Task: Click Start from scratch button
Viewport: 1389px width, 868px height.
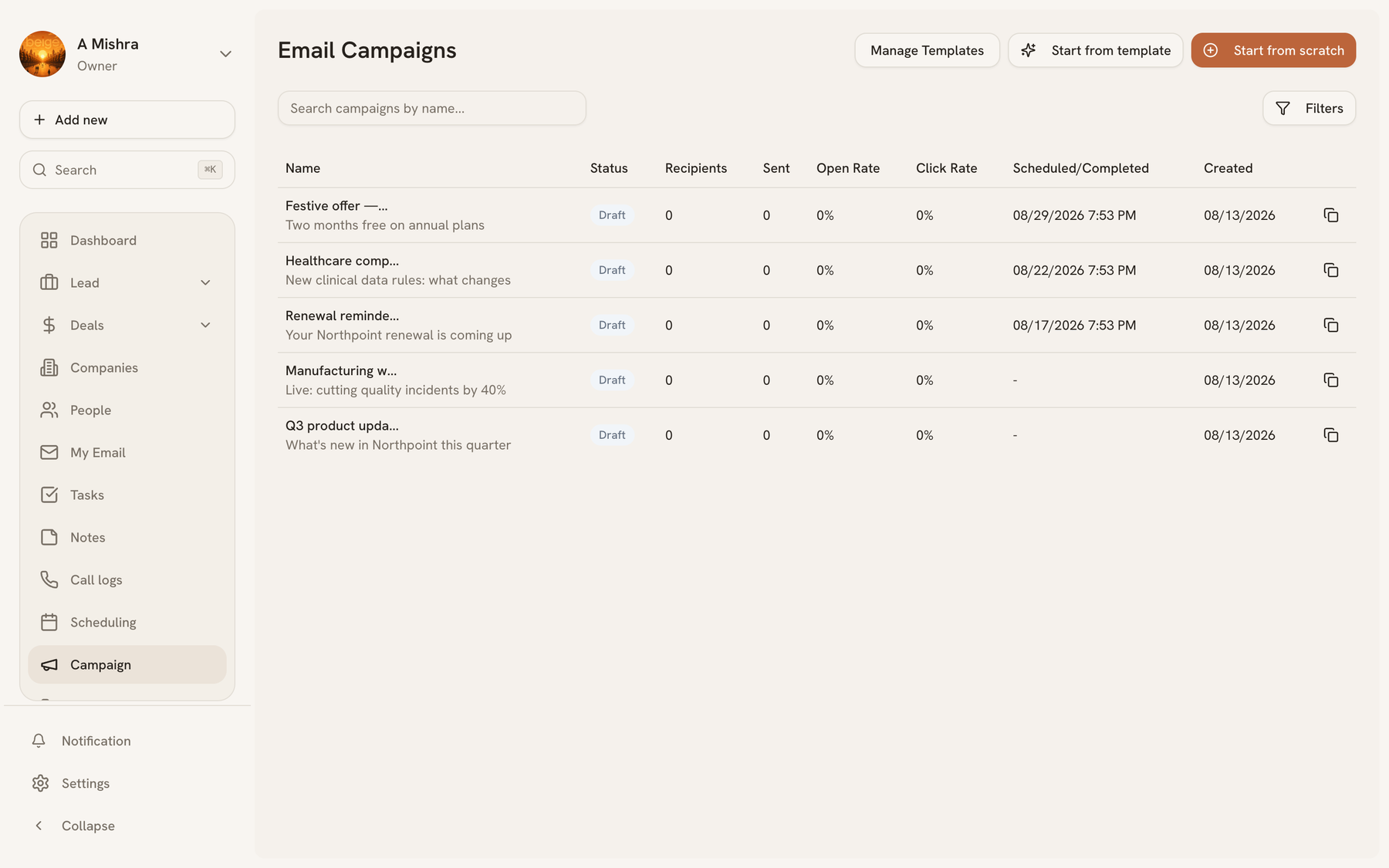Action: pos(1273,50)
